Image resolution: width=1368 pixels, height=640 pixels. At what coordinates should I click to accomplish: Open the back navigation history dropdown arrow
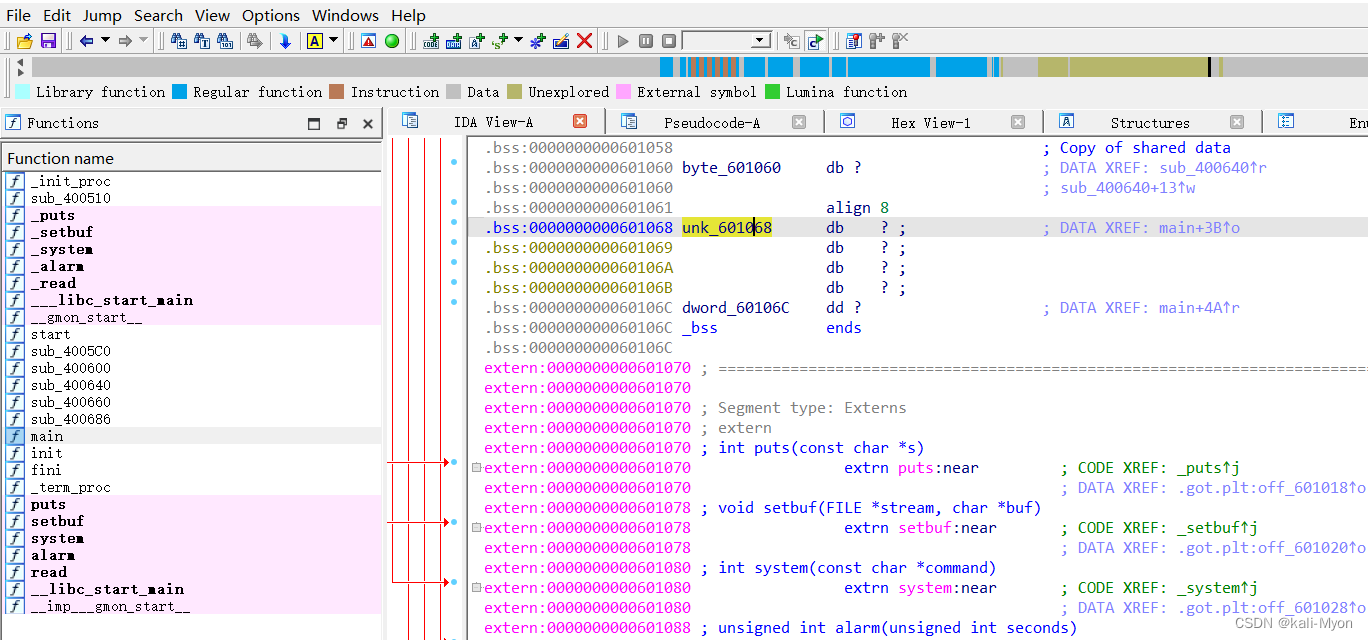coord(106,40)
